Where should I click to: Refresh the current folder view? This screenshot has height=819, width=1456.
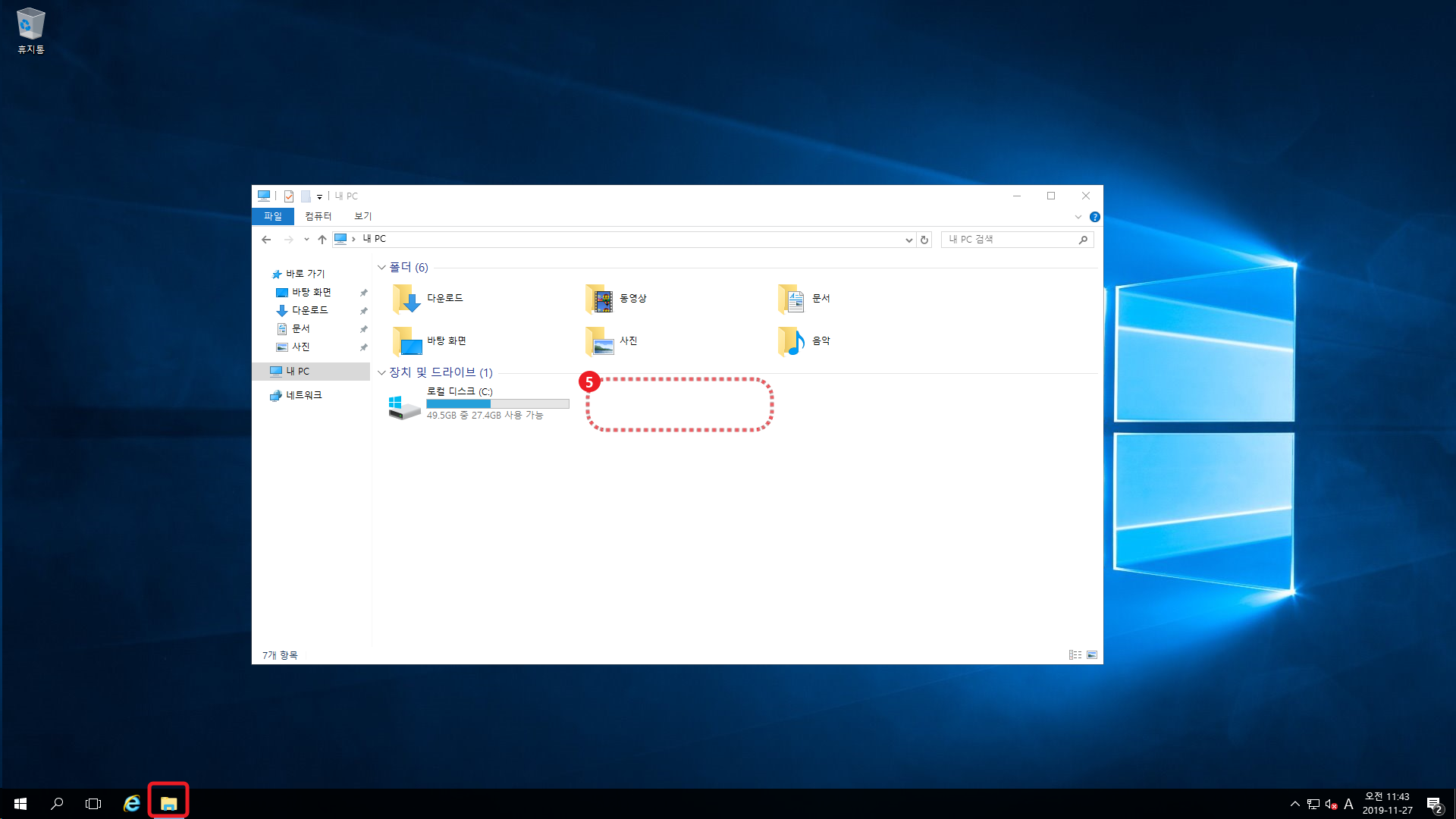924,240
